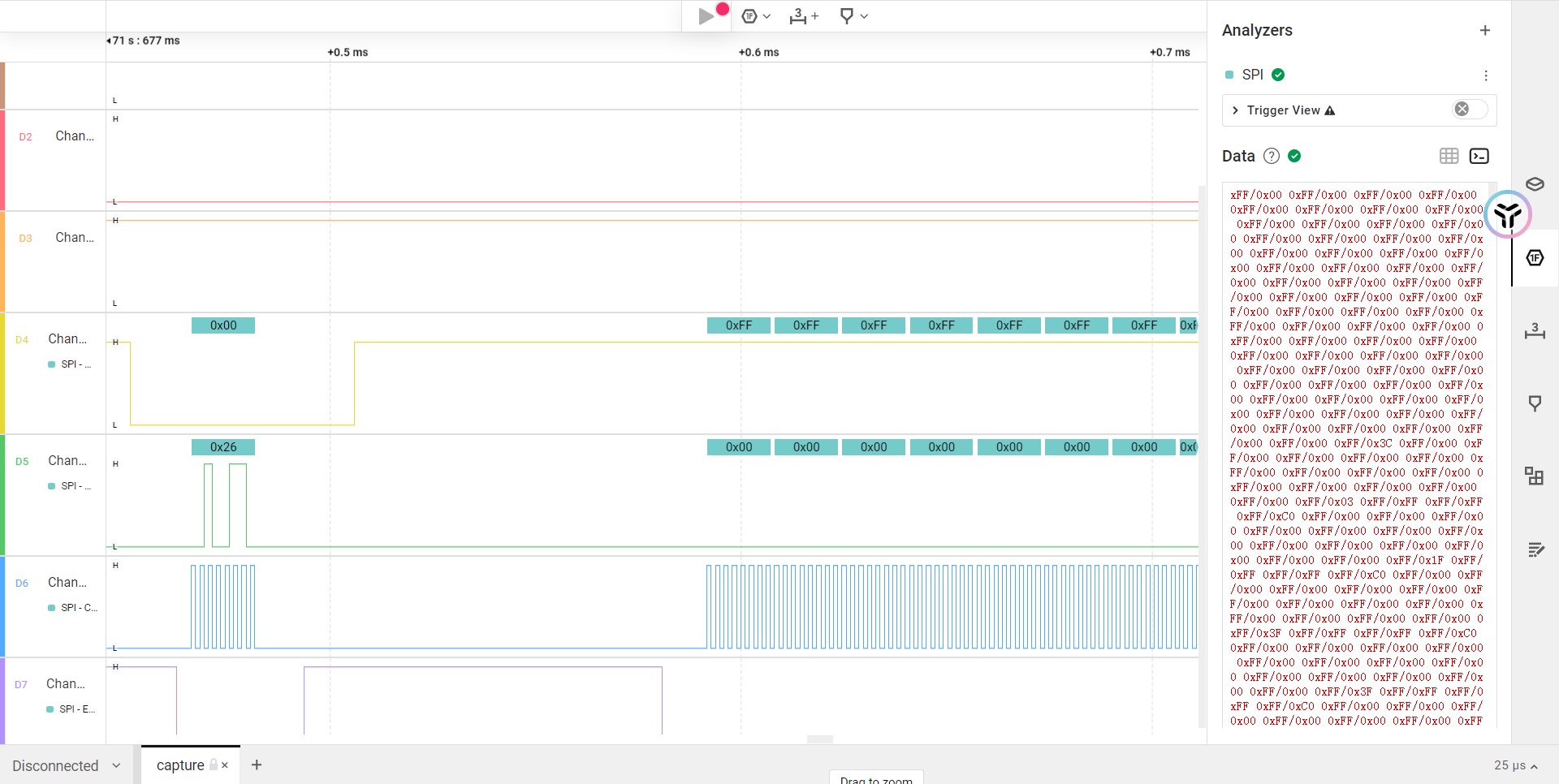Open the analyzers sidebar icon
Viewport: 1559px width, 784px height.
tap(1534, 258)
